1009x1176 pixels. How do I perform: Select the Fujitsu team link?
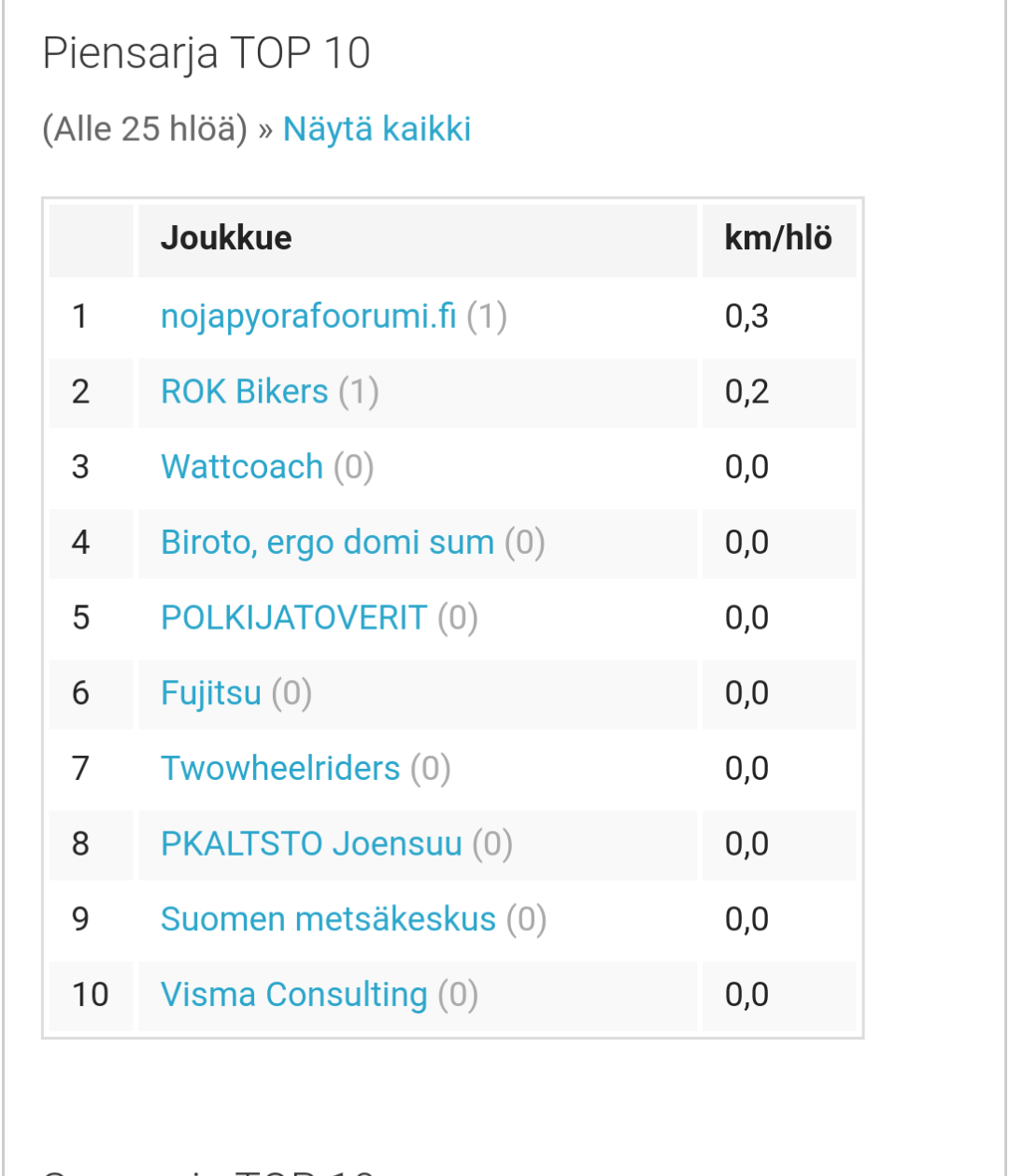tap(210, 693)
